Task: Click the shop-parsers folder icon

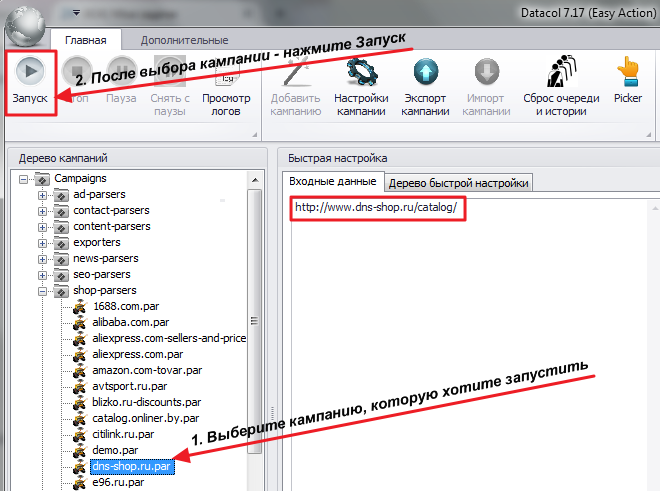Action: click(x=61, y=291)
